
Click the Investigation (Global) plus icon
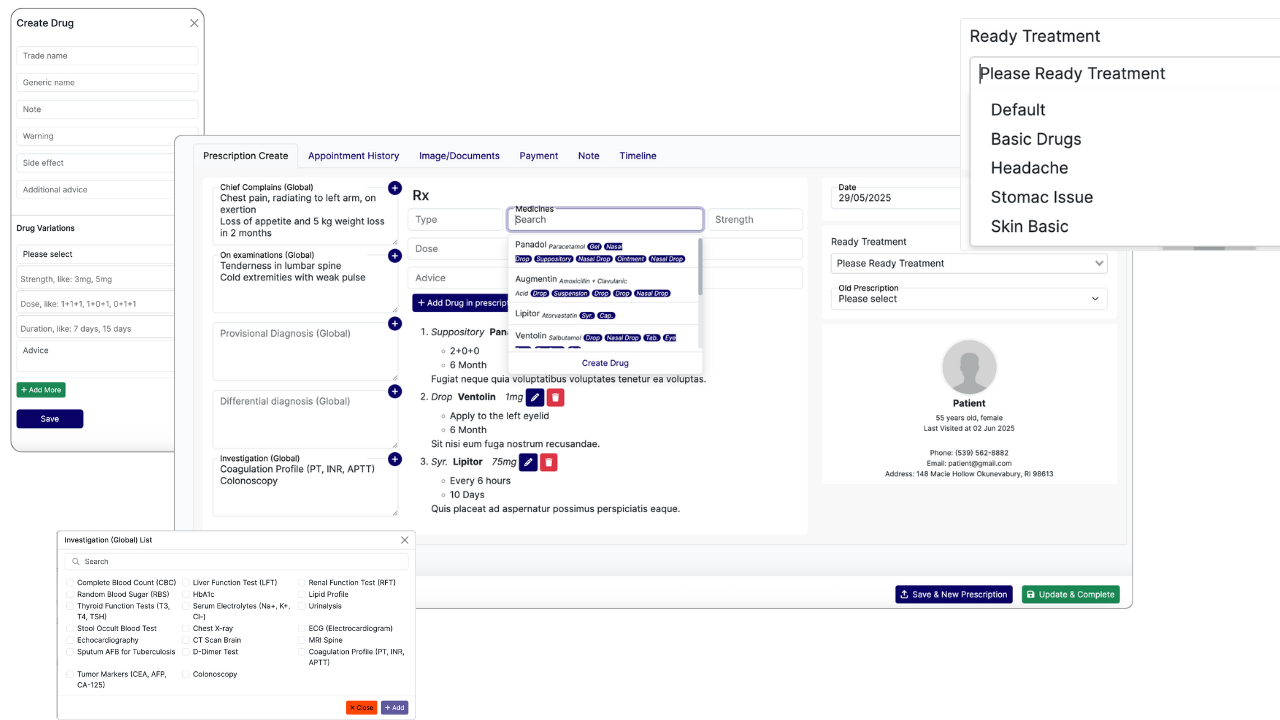pyautogui.click(x=395, y=459)
